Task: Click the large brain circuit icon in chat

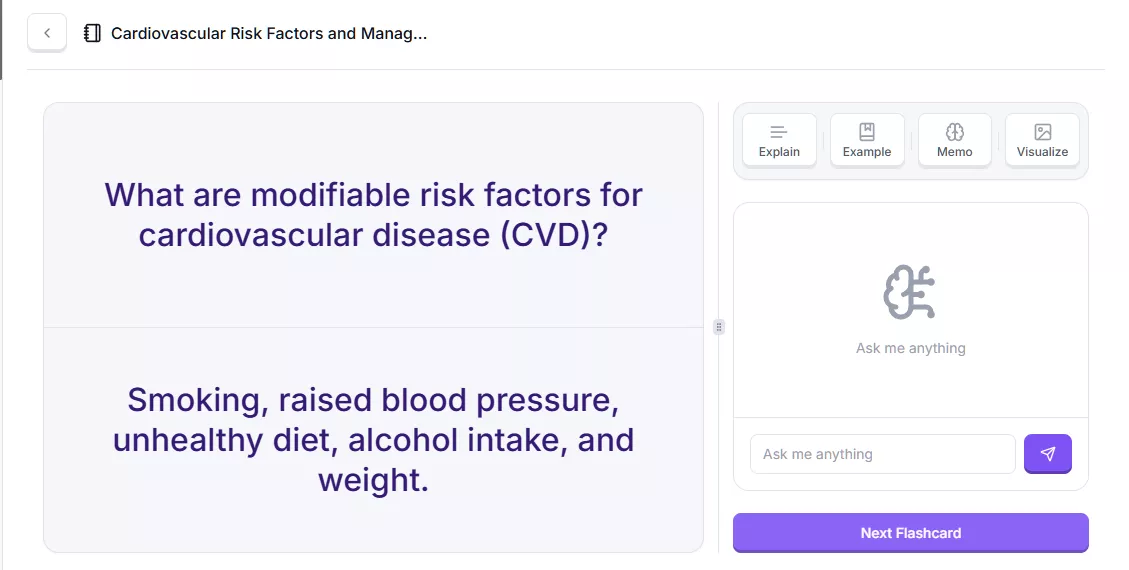Action: click(910, 292)
